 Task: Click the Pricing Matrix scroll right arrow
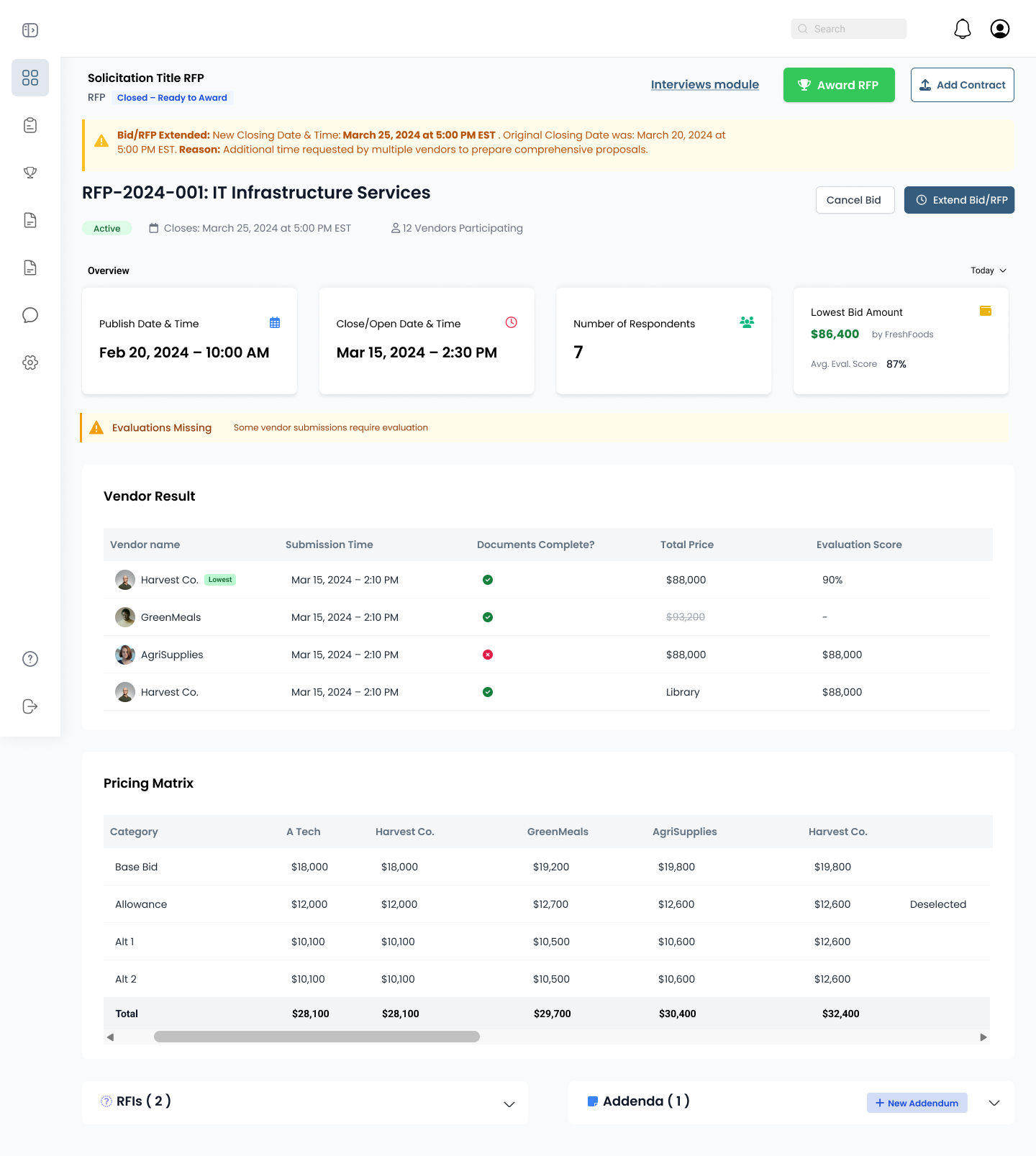tap(983, 1037)
